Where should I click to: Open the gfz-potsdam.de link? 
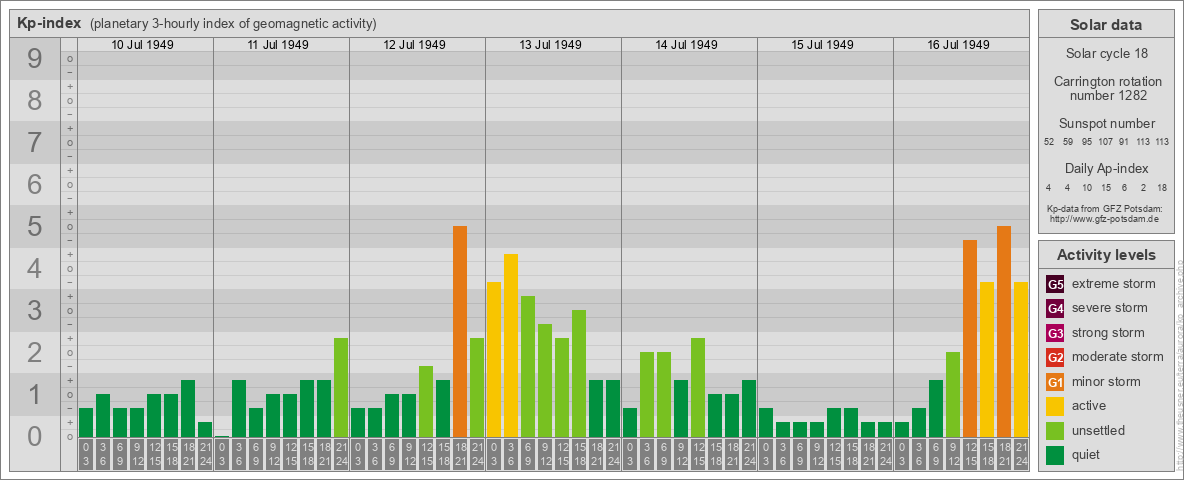pos(1104,218)
